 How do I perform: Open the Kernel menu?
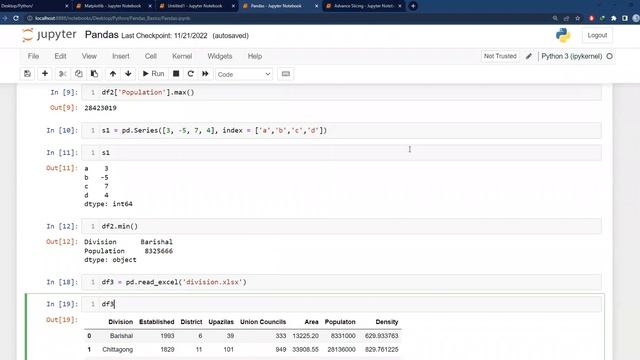(182, 56)
